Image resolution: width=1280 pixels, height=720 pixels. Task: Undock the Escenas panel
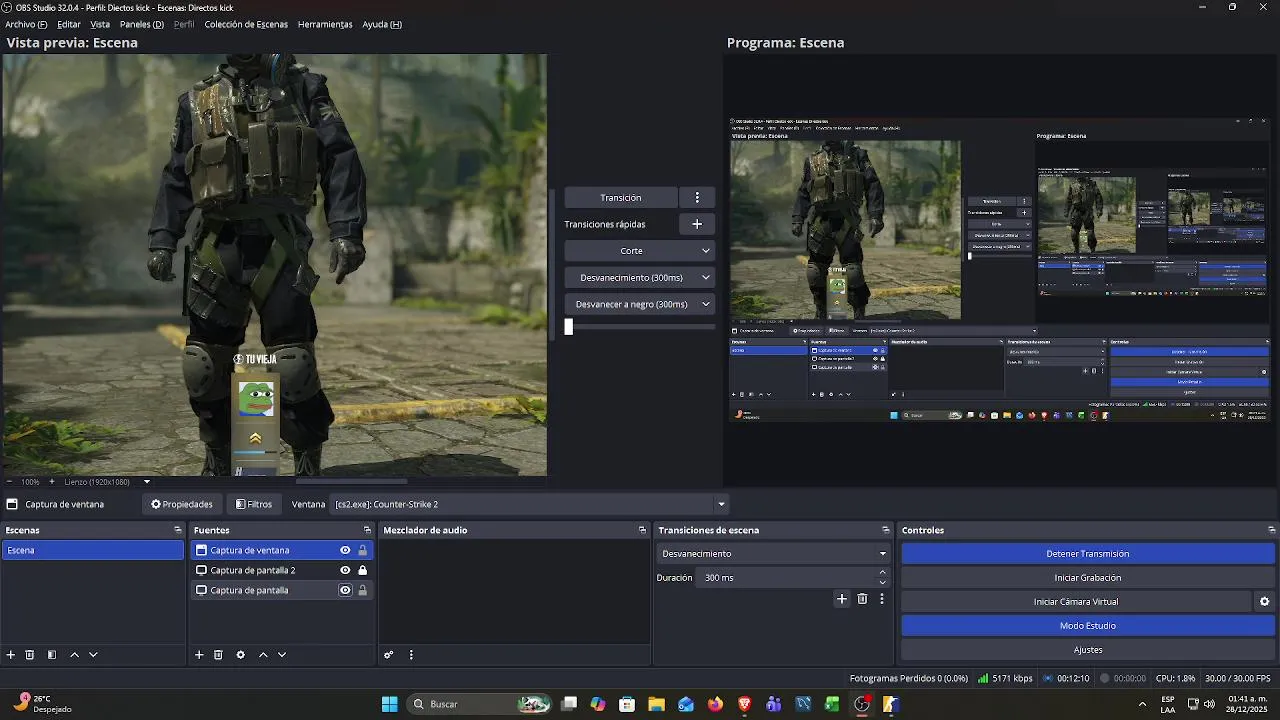pyautogui.click(x=178, y=530)
